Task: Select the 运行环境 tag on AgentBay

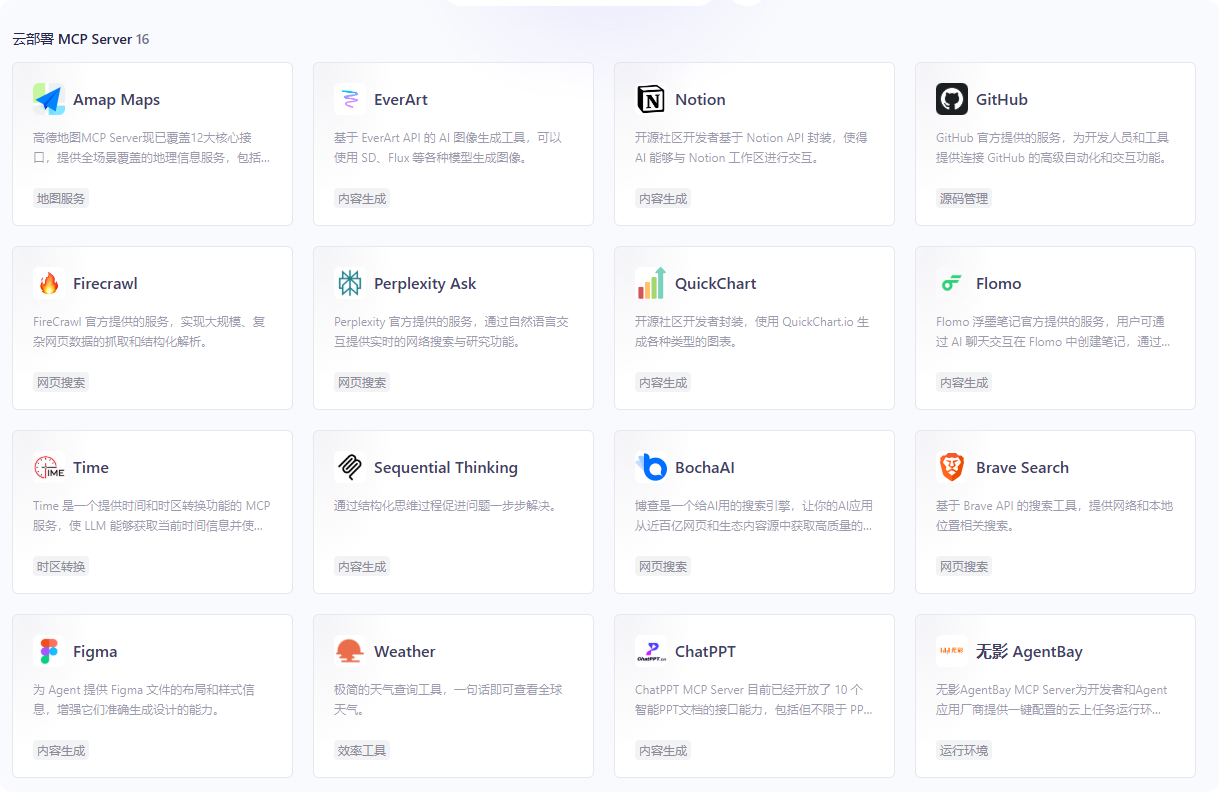Action: point(964,750)
